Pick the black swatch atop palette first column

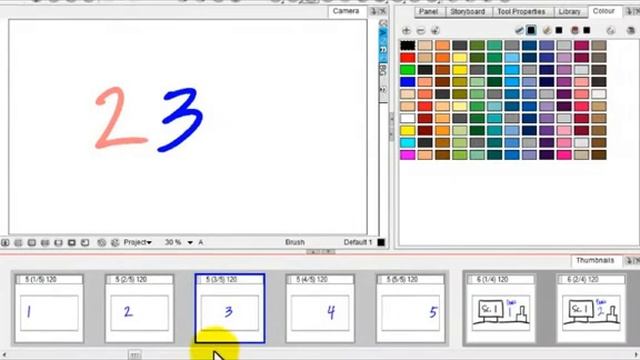tap(407, 45)
